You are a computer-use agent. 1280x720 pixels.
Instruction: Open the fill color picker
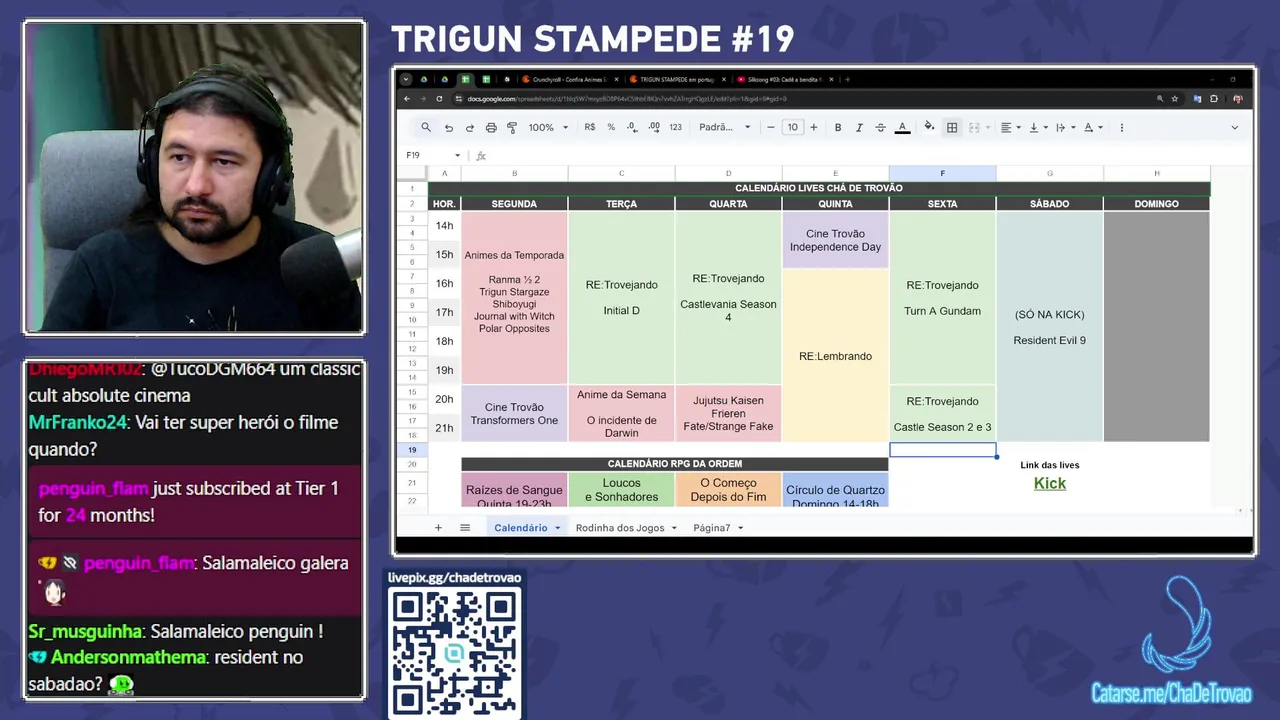(x=929, y=127)
